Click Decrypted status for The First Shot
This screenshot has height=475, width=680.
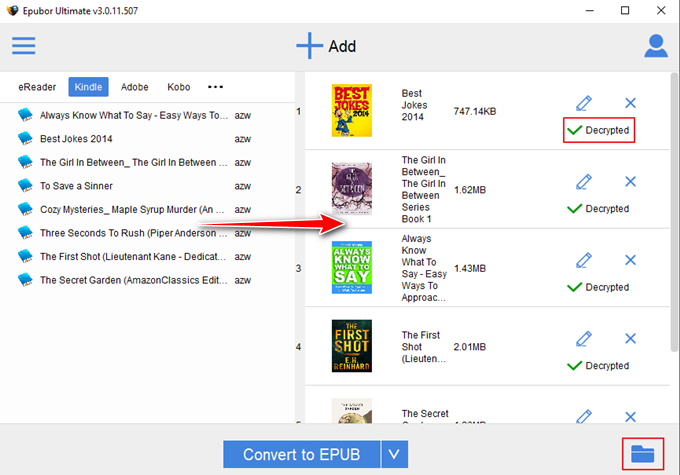[598, 366]
